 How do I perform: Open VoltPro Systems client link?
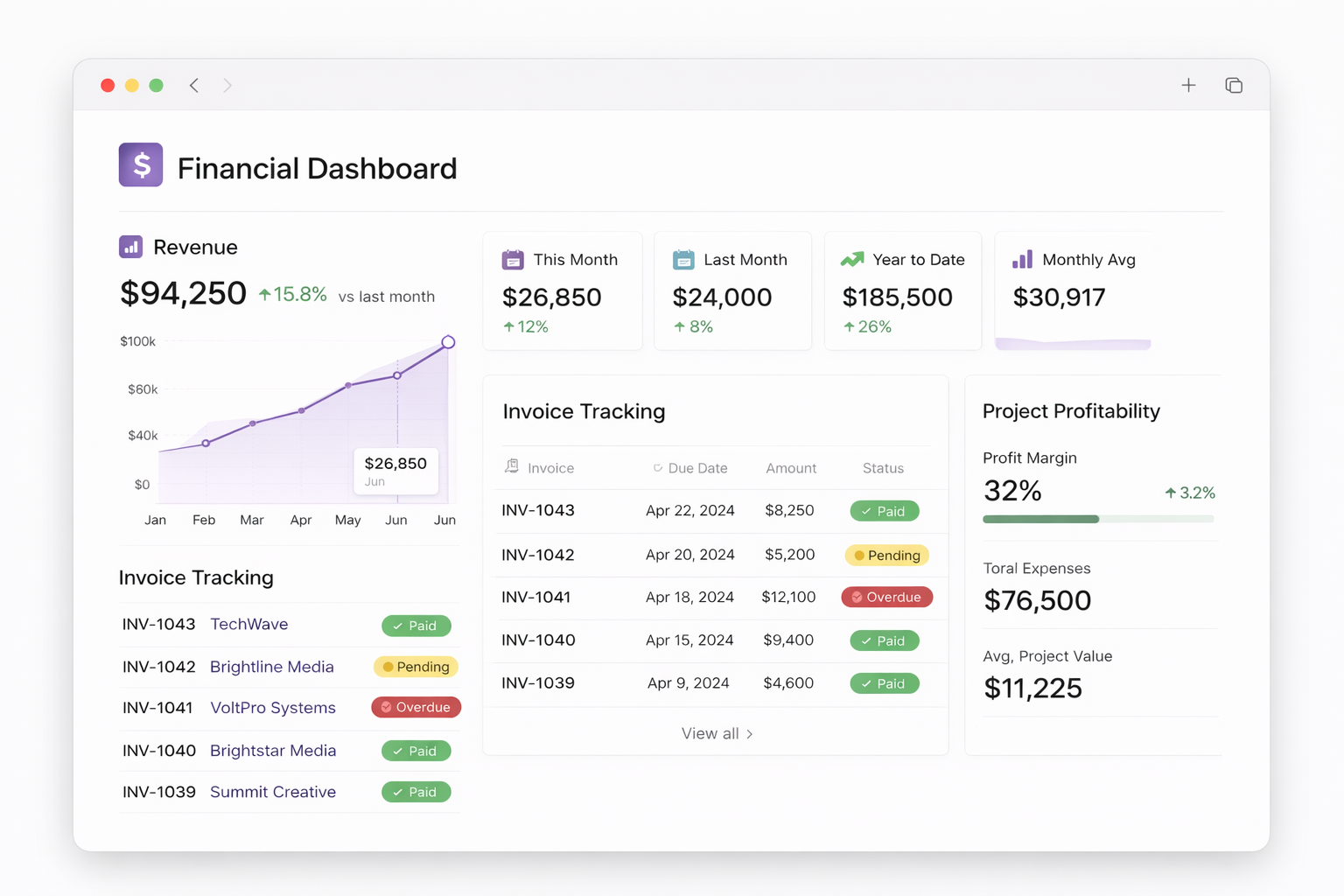pos(273,708)
